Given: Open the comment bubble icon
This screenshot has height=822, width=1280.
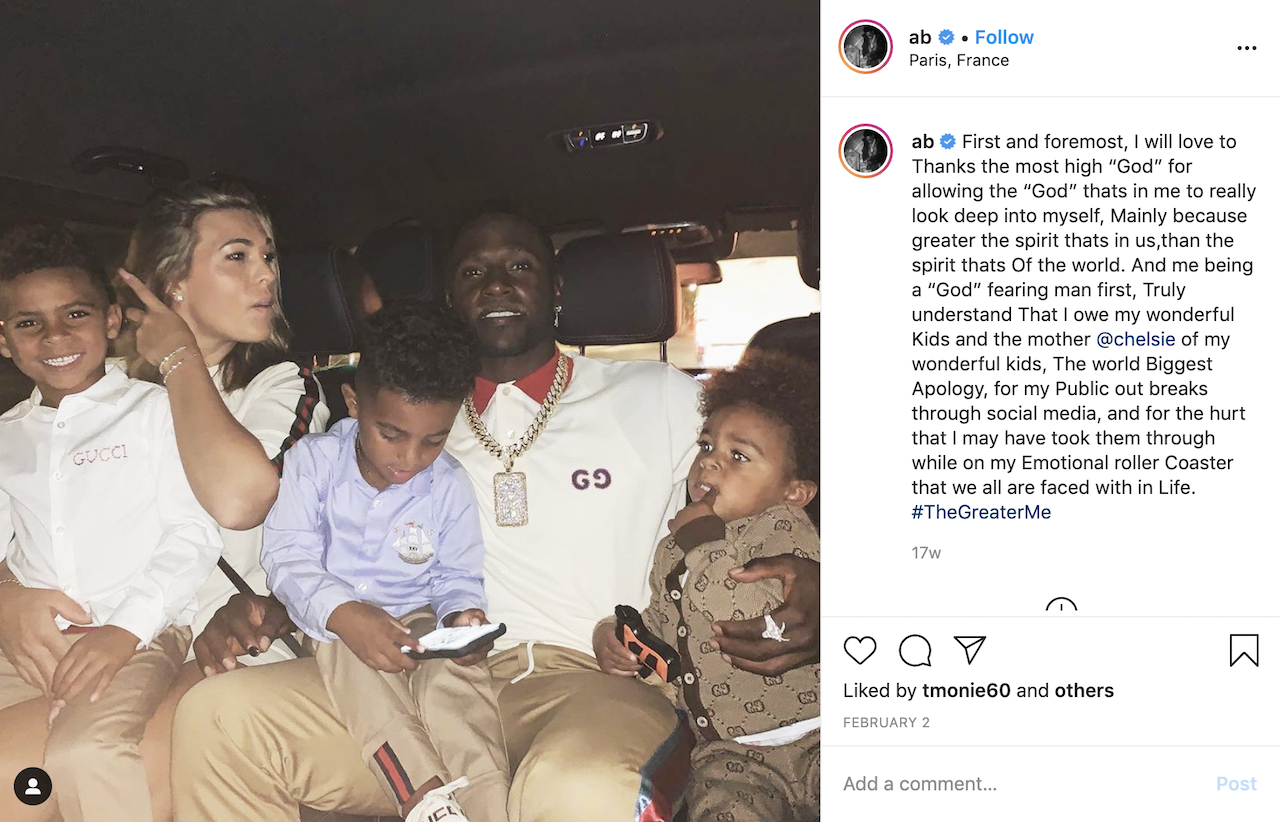Looking at the screenshot, I should pyautogui.click(x=915, y=651).
